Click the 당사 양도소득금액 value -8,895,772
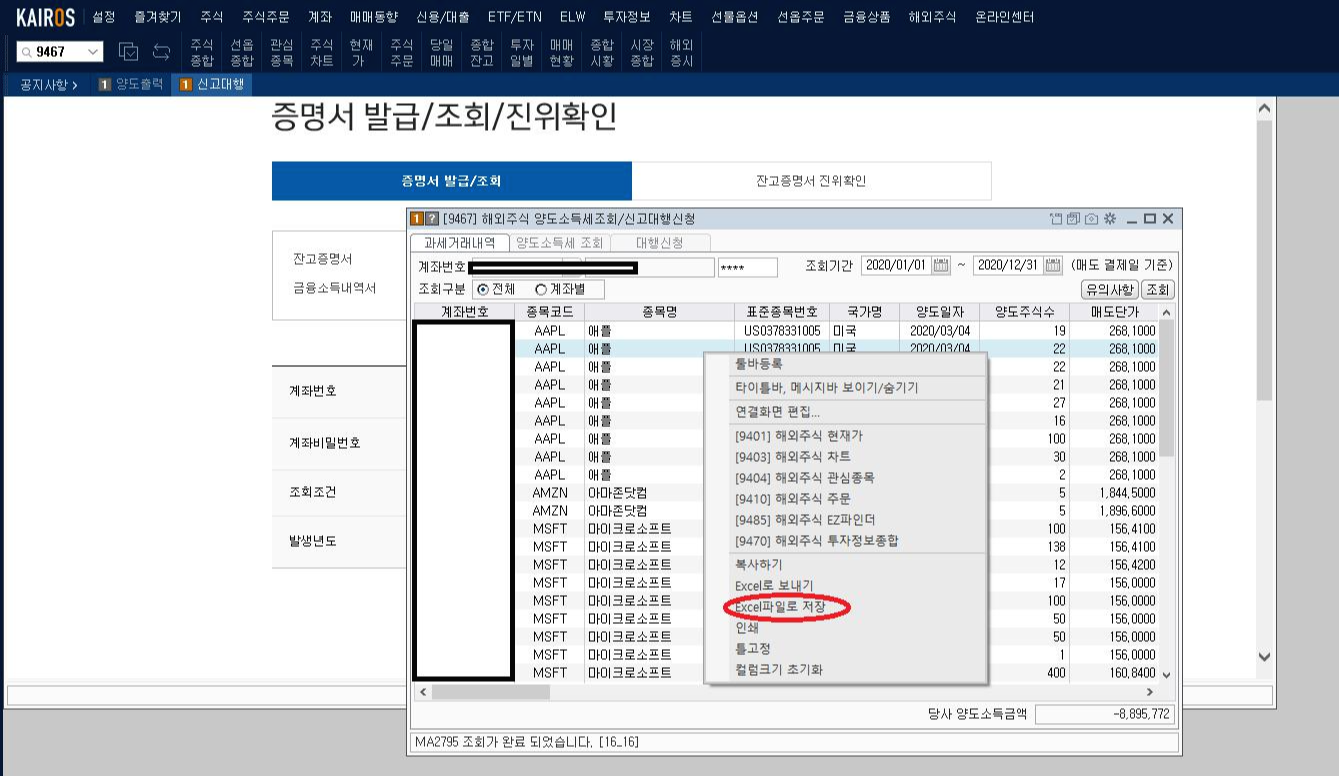This screenshot has width=1339, height=776. click(x=1105, y=714)
